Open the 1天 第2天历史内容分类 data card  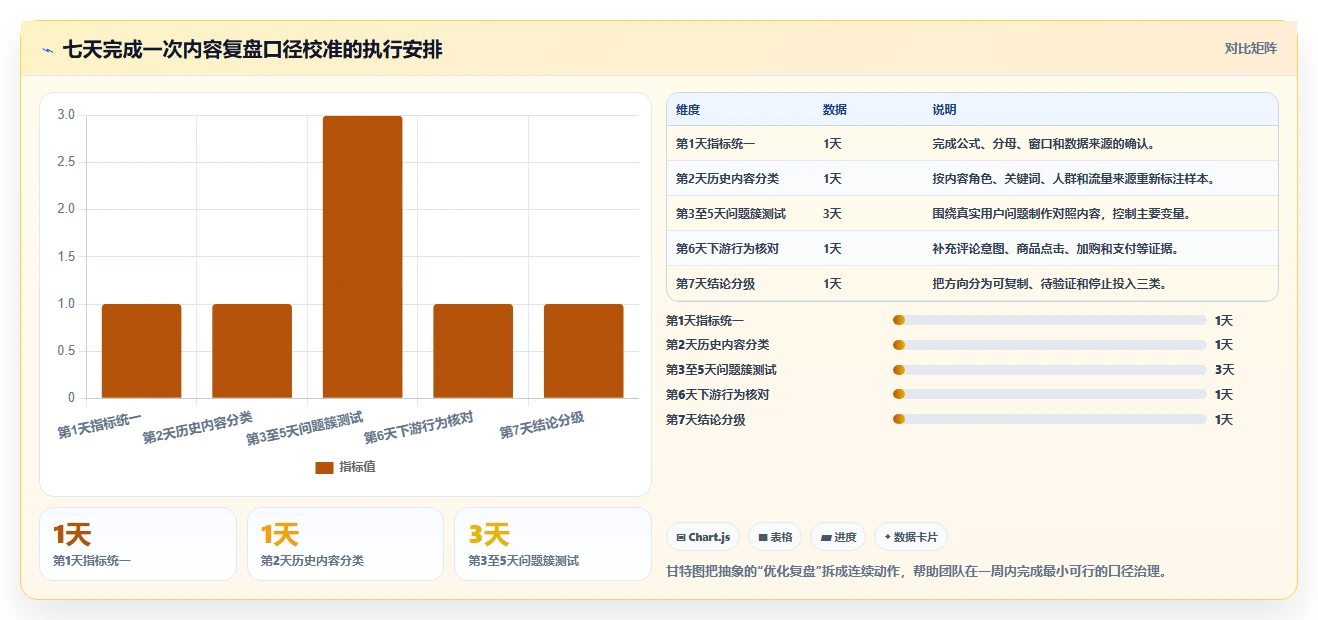click(x=345, y=544)
